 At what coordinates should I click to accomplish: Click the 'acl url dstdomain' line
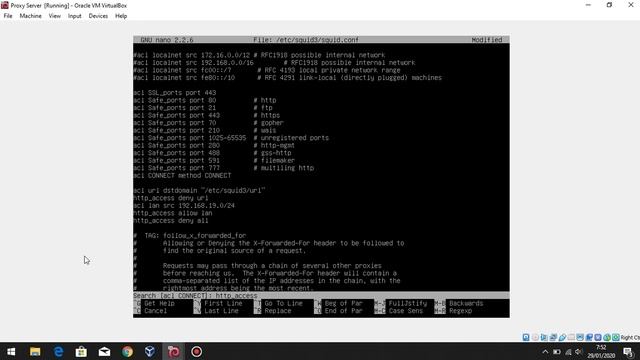pyautogui.click(x=199, y=191)
